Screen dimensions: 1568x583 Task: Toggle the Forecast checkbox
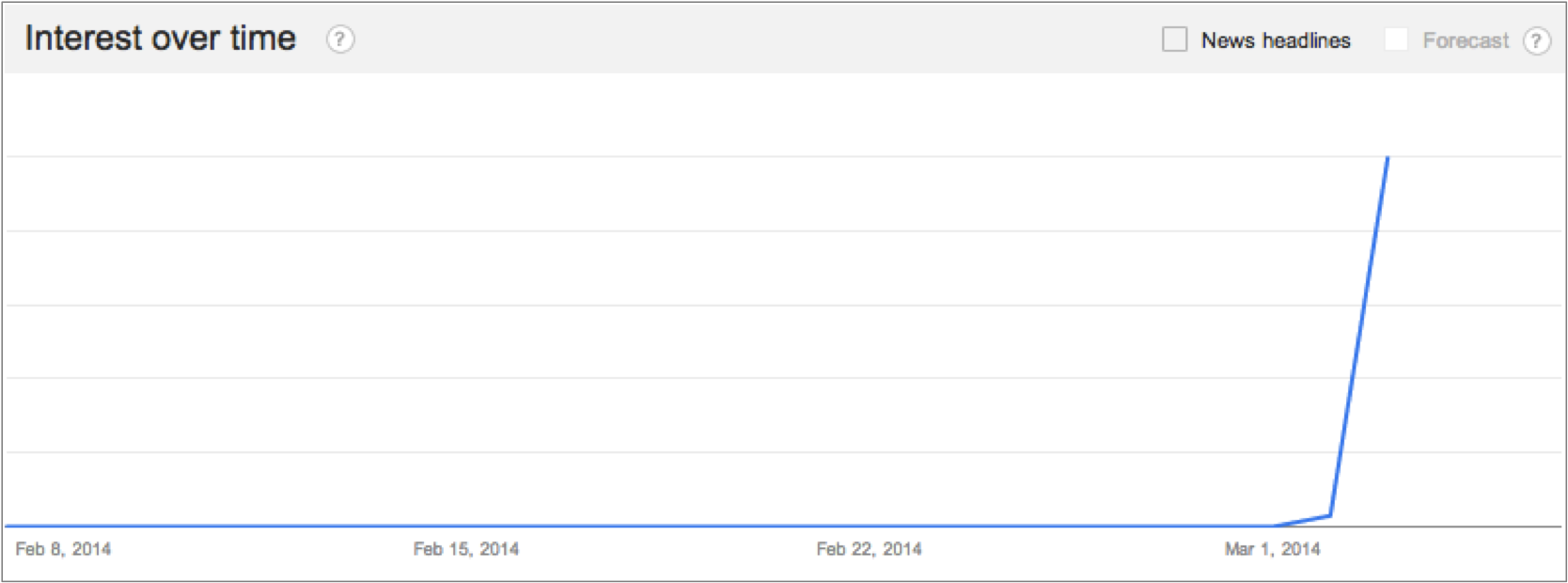tap(1396, 39)
